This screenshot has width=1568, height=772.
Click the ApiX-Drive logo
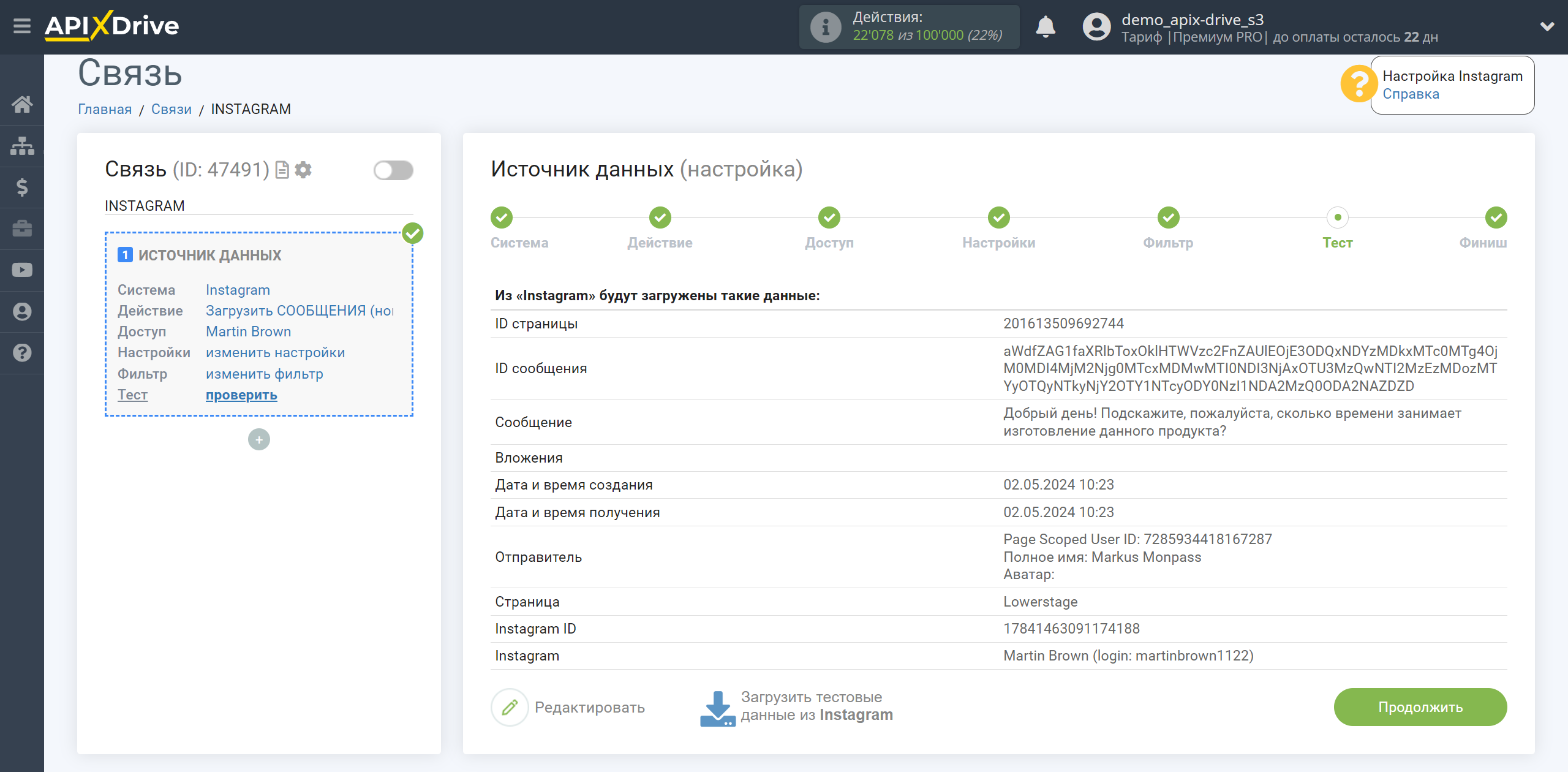click(111, 26)
